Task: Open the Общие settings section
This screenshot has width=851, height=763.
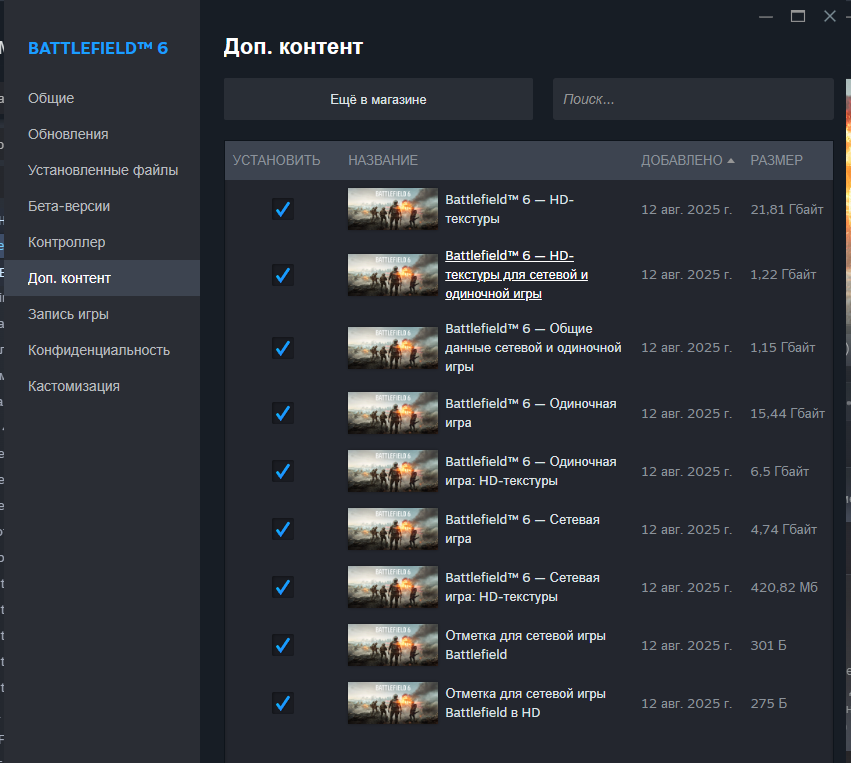Action: coord(102,98)
